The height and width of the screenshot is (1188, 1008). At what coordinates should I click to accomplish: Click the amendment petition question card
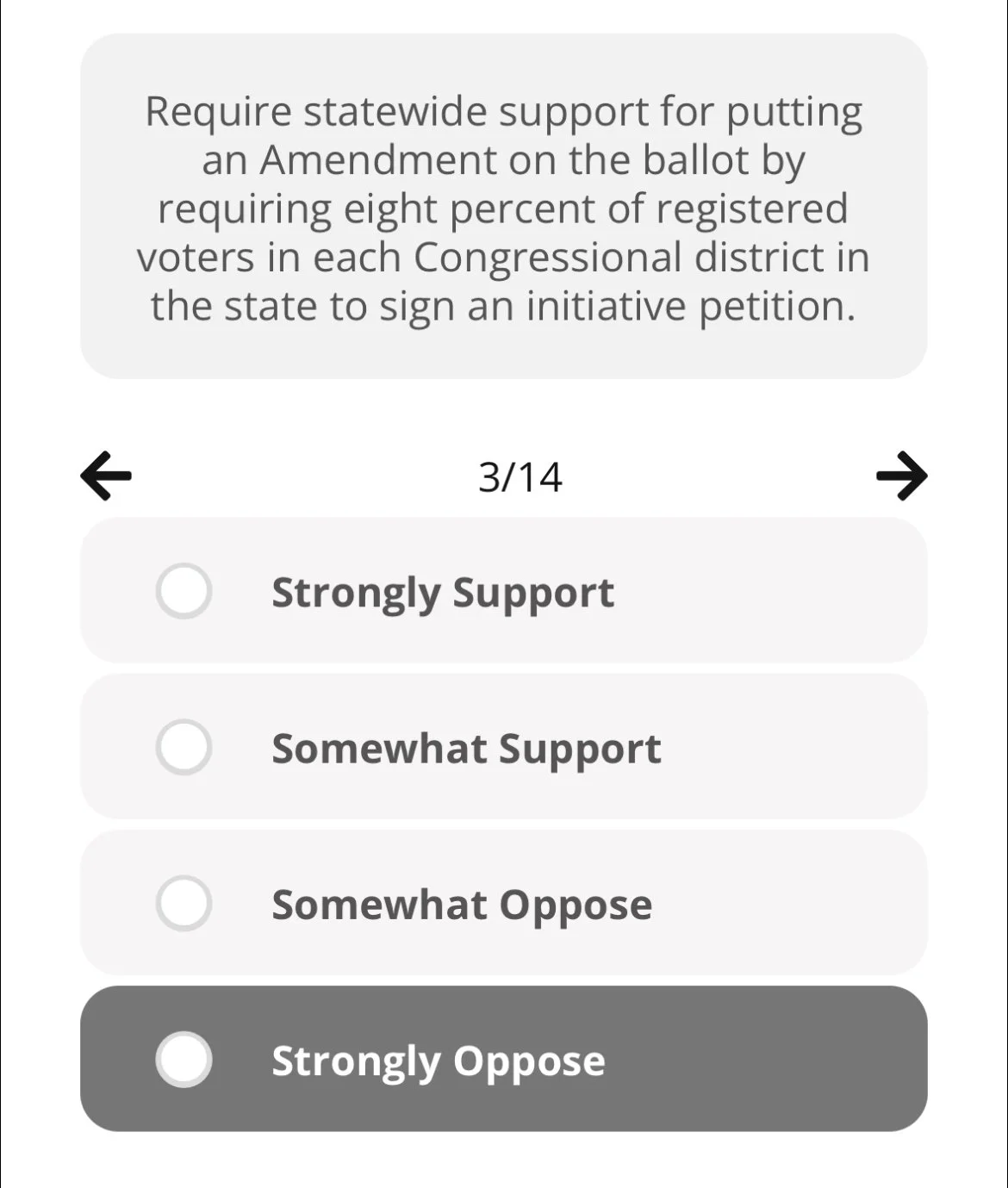tap(504, 206)
